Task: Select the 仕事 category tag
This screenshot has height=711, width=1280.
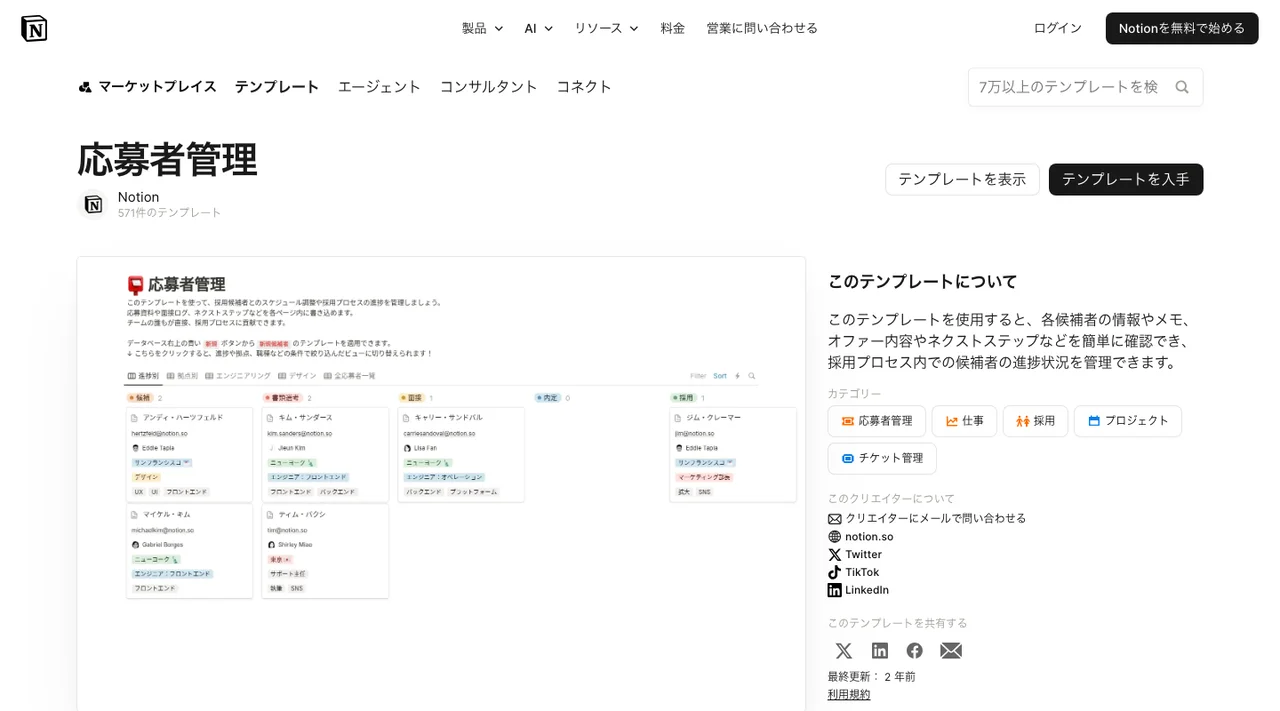Action: pyautogui.click(x=964, y=421)
